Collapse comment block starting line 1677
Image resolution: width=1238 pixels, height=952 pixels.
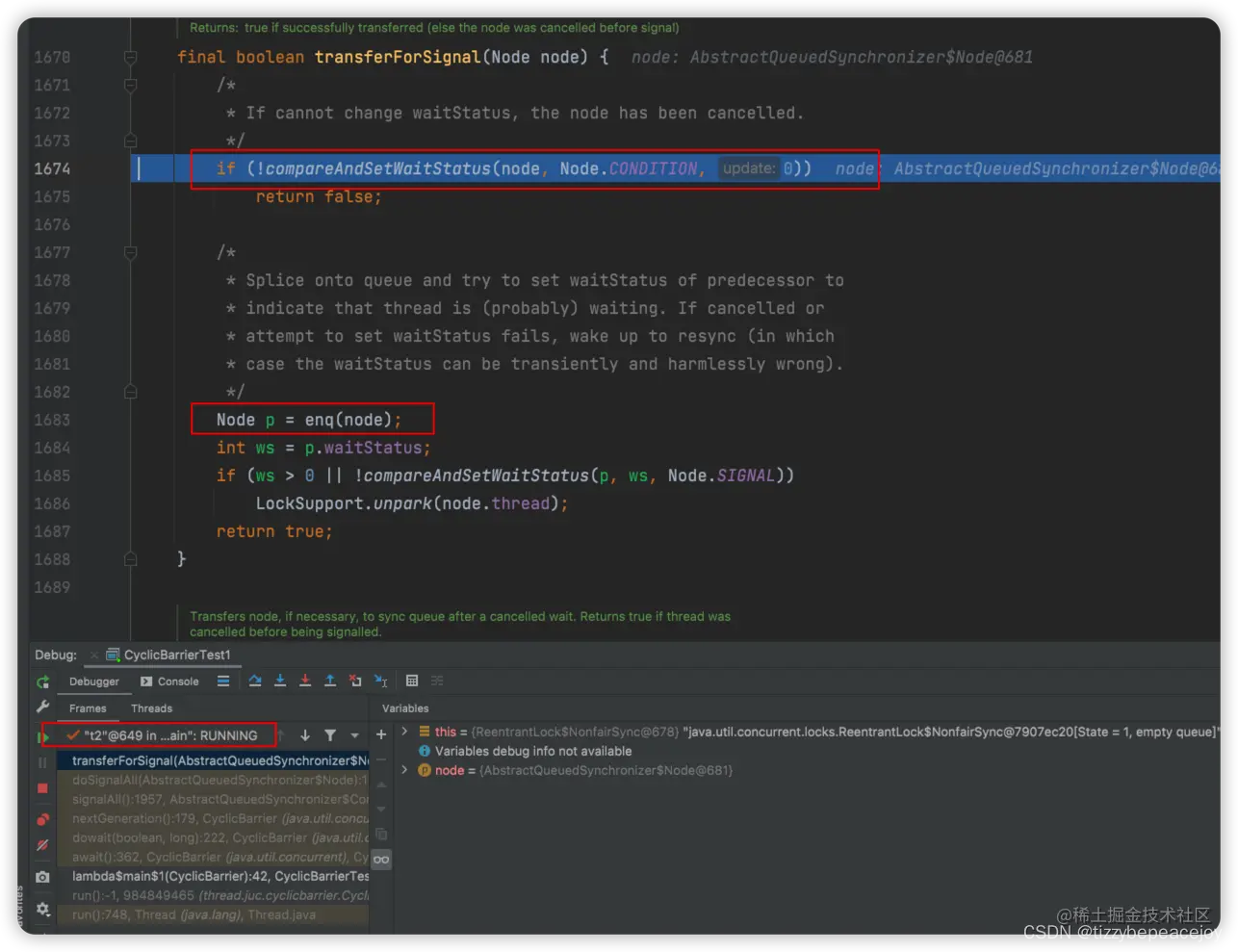[x=130, y=253]
